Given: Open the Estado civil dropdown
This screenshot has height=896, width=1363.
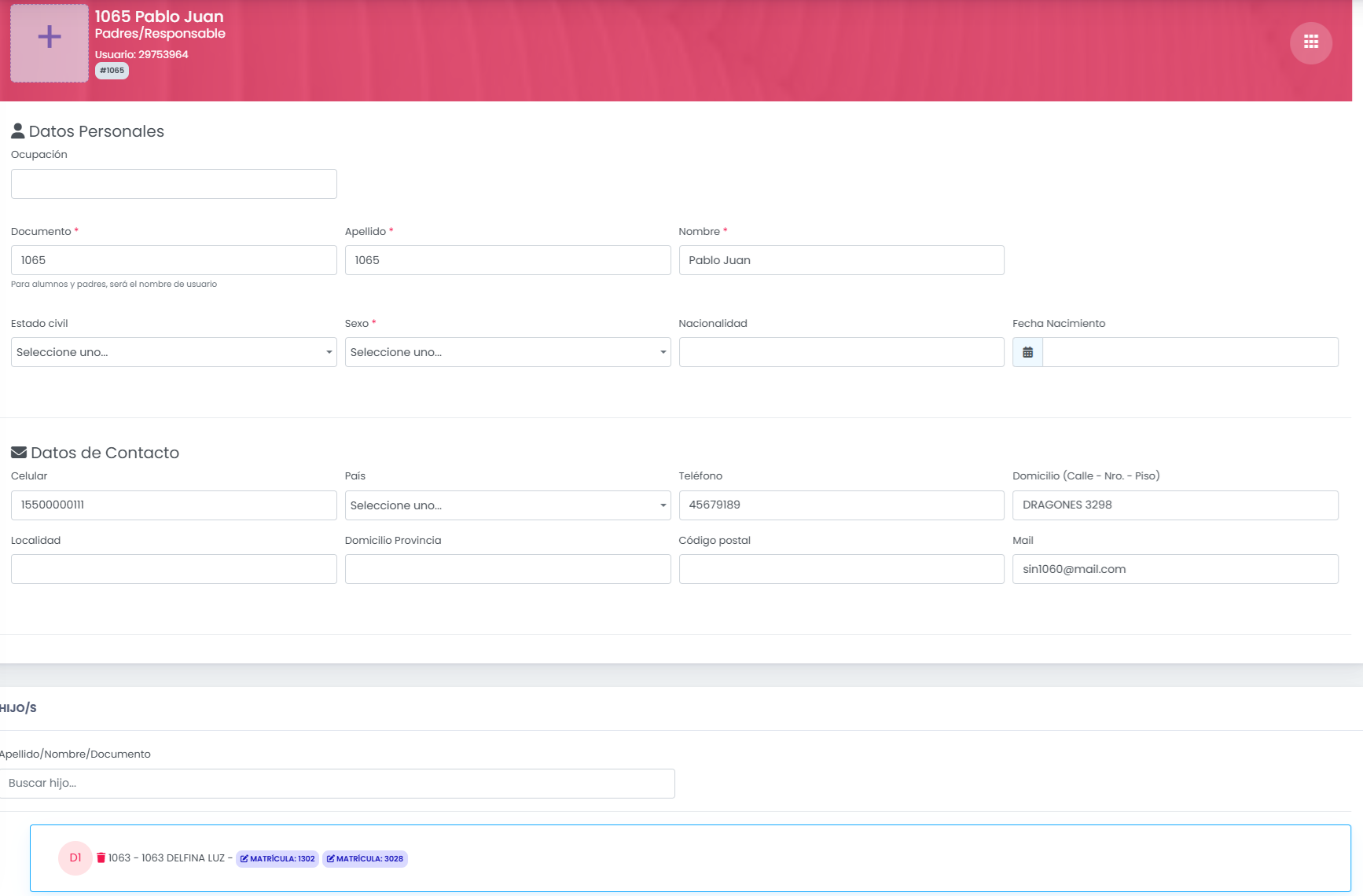Looking at the screenshot, I should (x=174, y=352).
